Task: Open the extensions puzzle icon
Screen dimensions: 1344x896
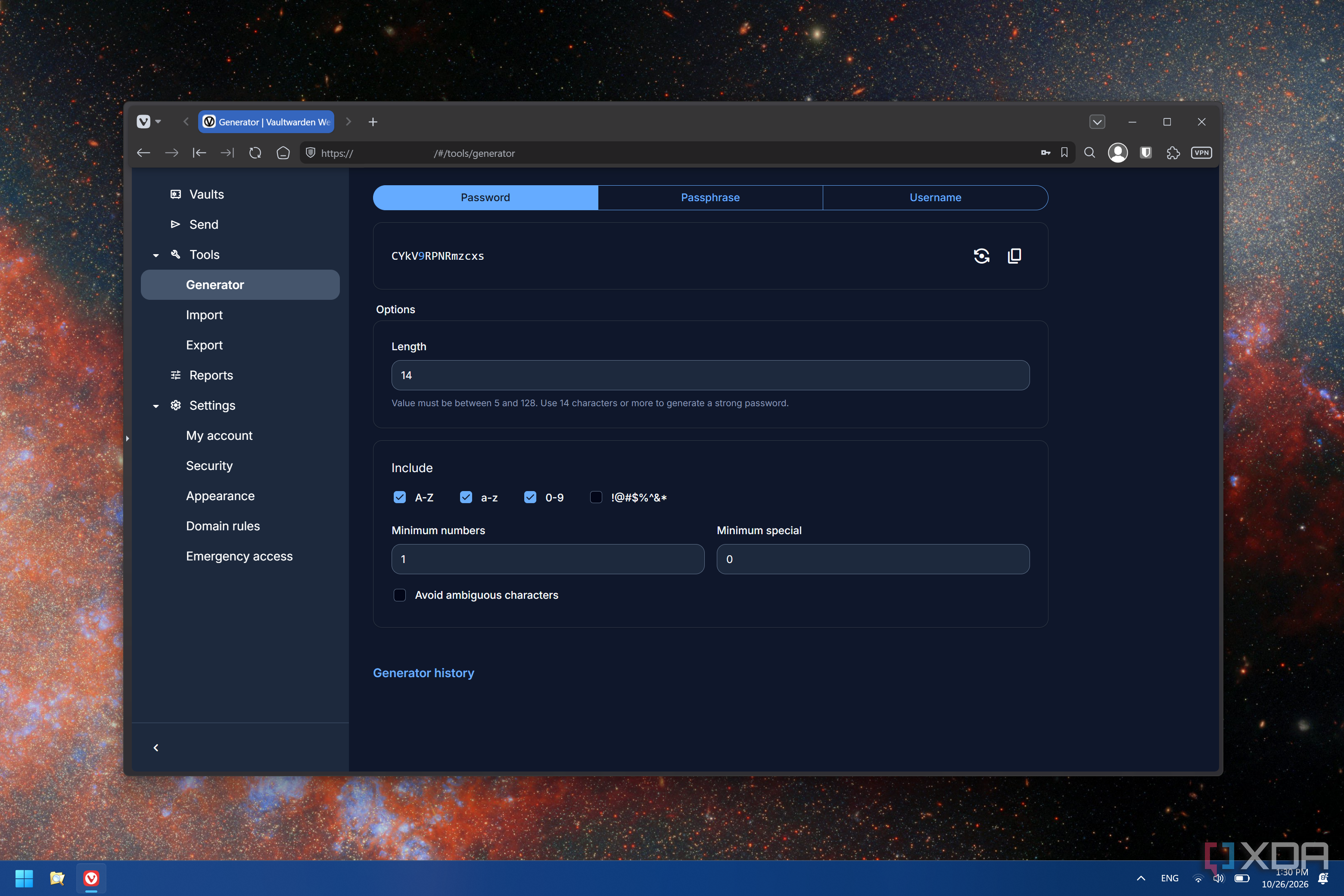Action: point(1173,153)
